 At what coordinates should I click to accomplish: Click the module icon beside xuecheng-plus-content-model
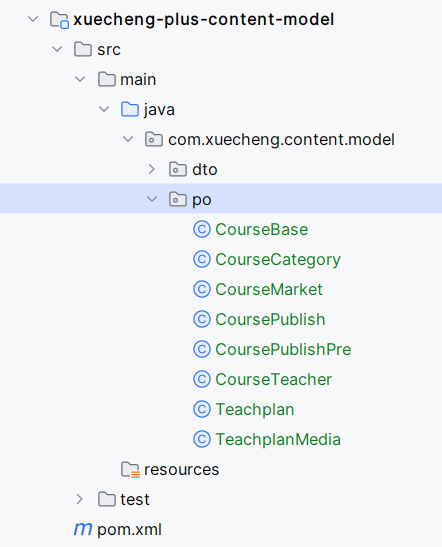(59, 20)
